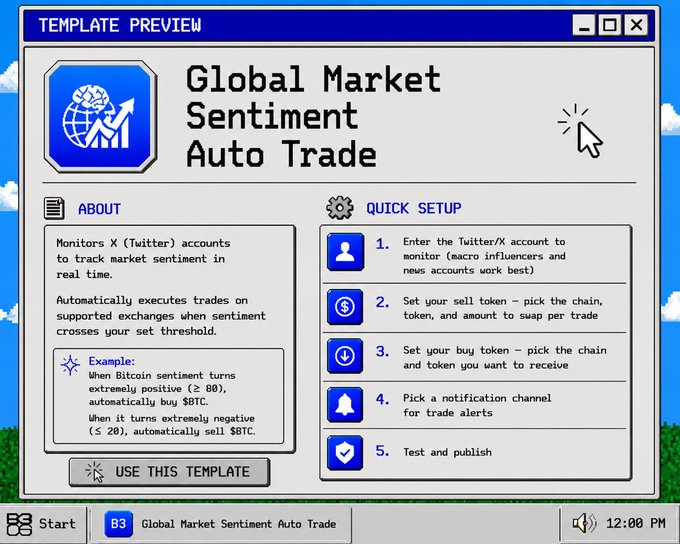Close the Template Preview window
Image resolution: width=680 pixels, height=544 pixels.
[636, 25]
